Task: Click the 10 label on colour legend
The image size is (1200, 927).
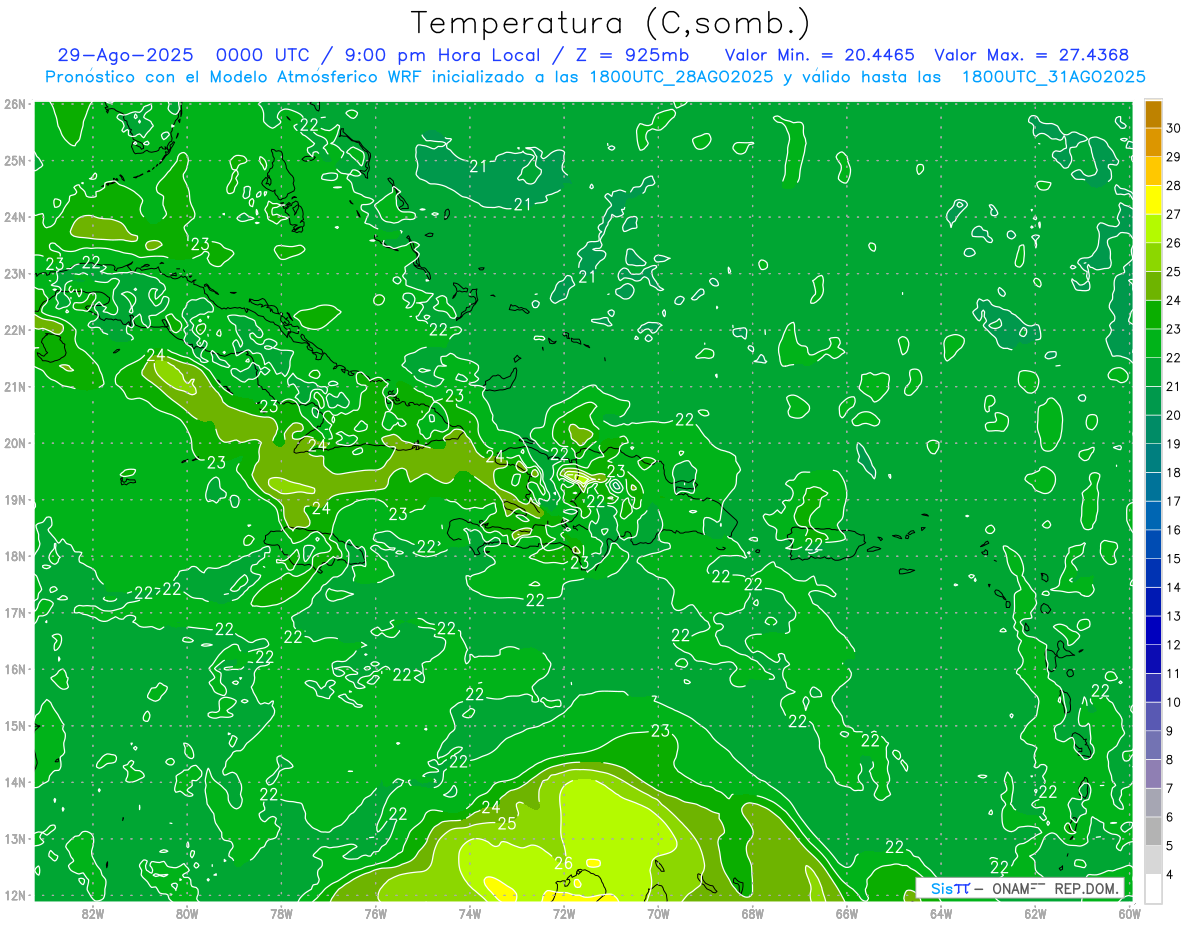Action: pos(1173,702)
